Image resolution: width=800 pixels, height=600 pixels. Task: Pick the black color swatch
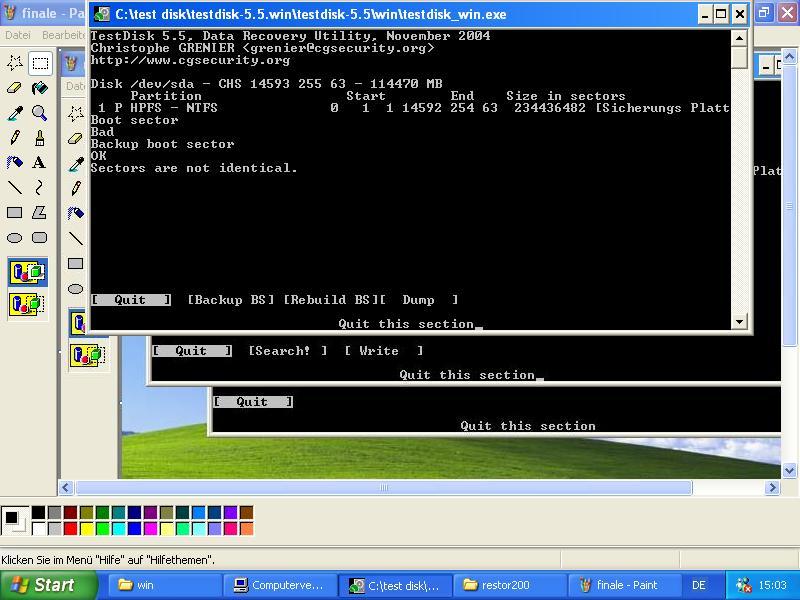coord(39,513)
